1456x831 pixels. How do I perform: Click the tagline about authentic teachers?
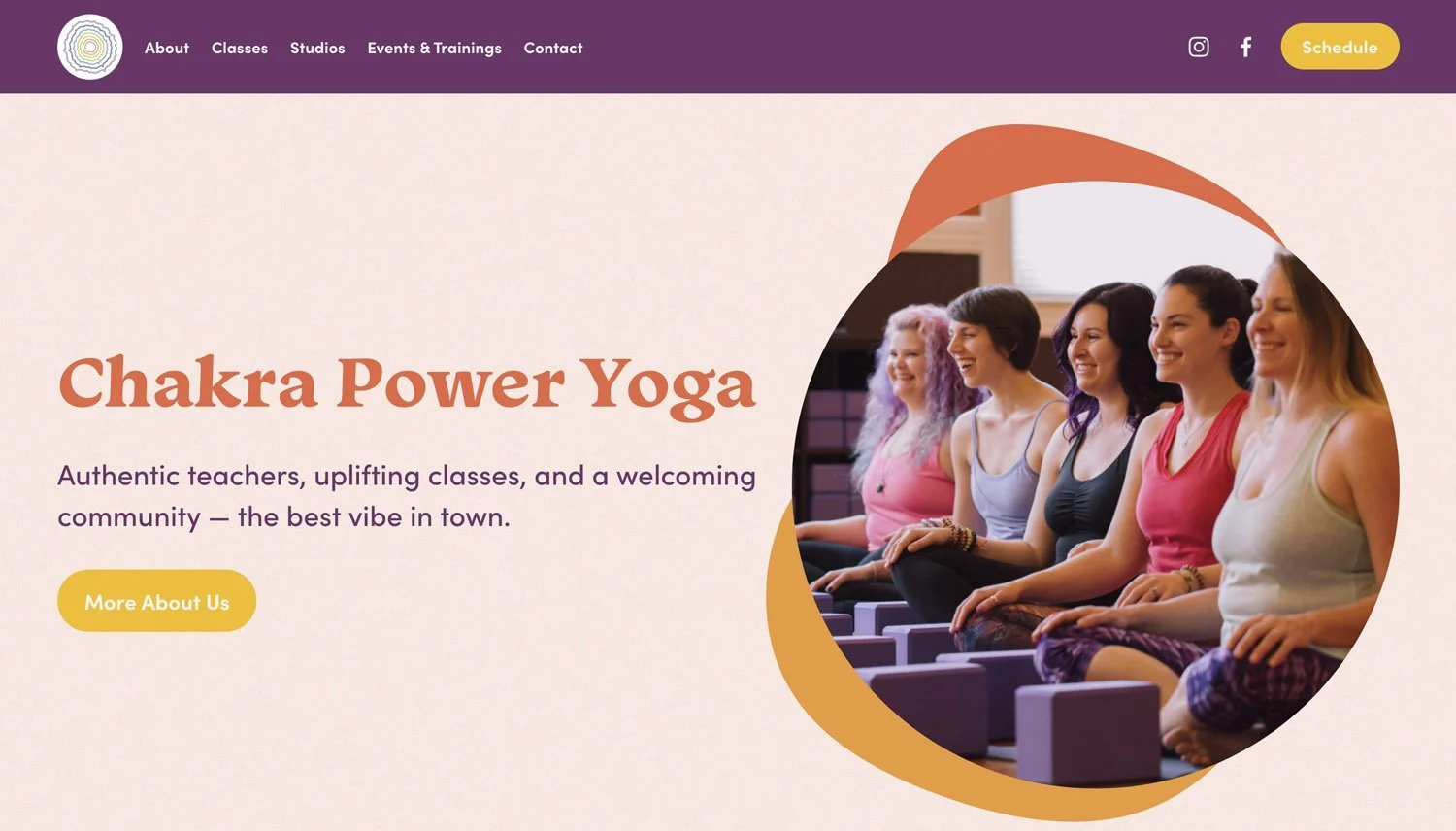point(407,496)
